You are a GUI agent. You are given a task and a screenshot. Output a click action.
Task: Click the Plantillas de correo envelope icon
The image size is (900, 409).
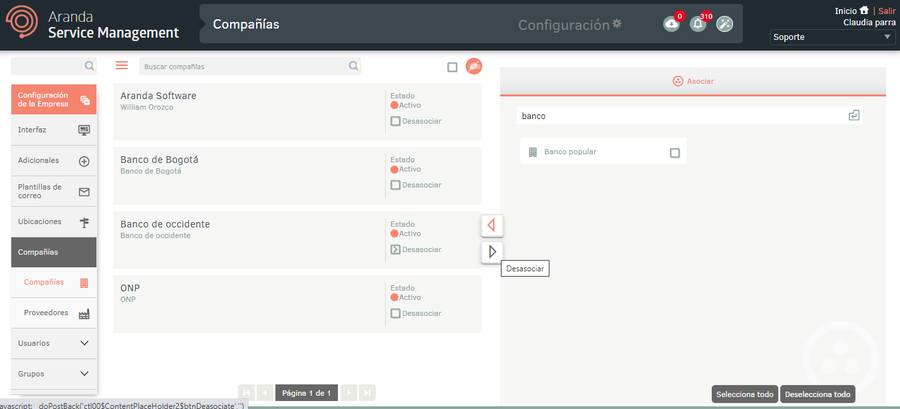tap(84, 192)
